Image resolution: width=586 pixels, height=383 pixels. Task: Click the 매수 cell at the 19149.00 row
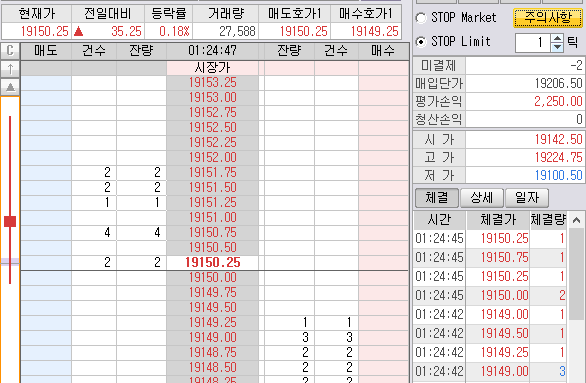tap(383, 337)
